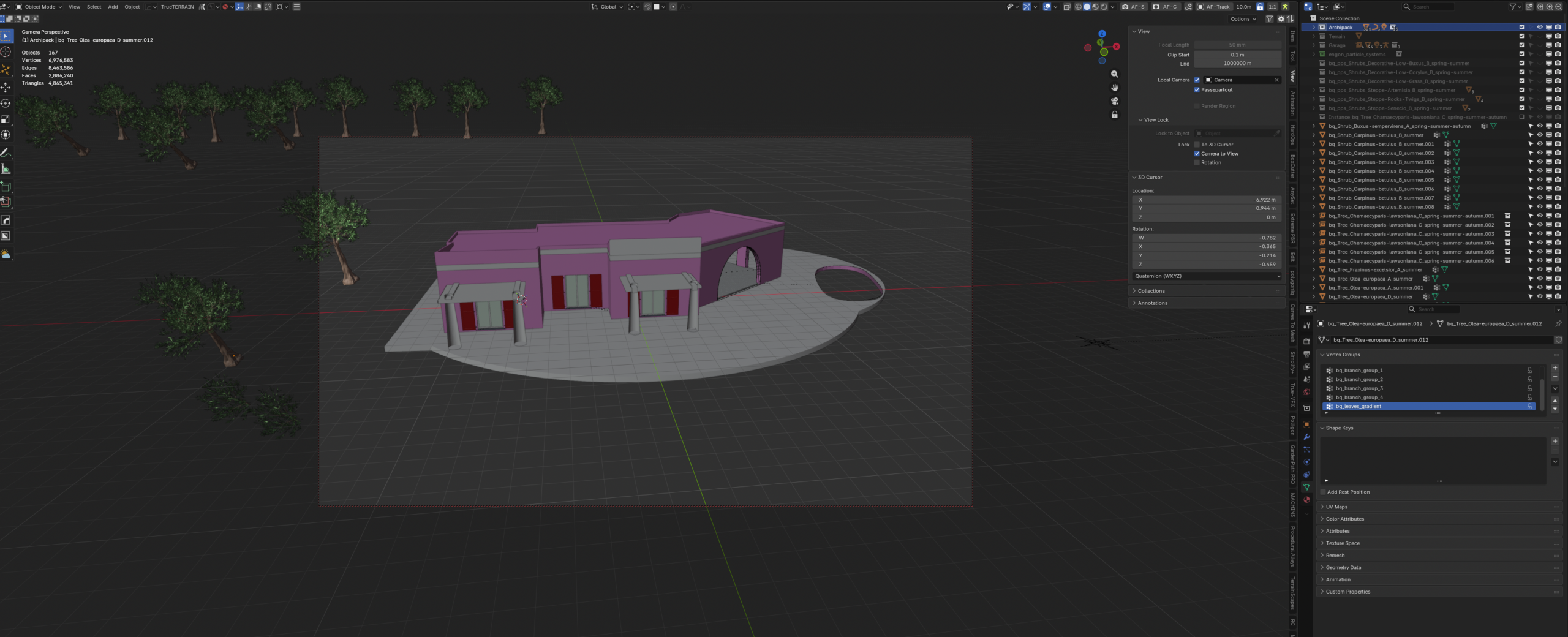Adjust the Clip Start value field
Screen dimensions: 1568x637
click(x=1237, y=55)
